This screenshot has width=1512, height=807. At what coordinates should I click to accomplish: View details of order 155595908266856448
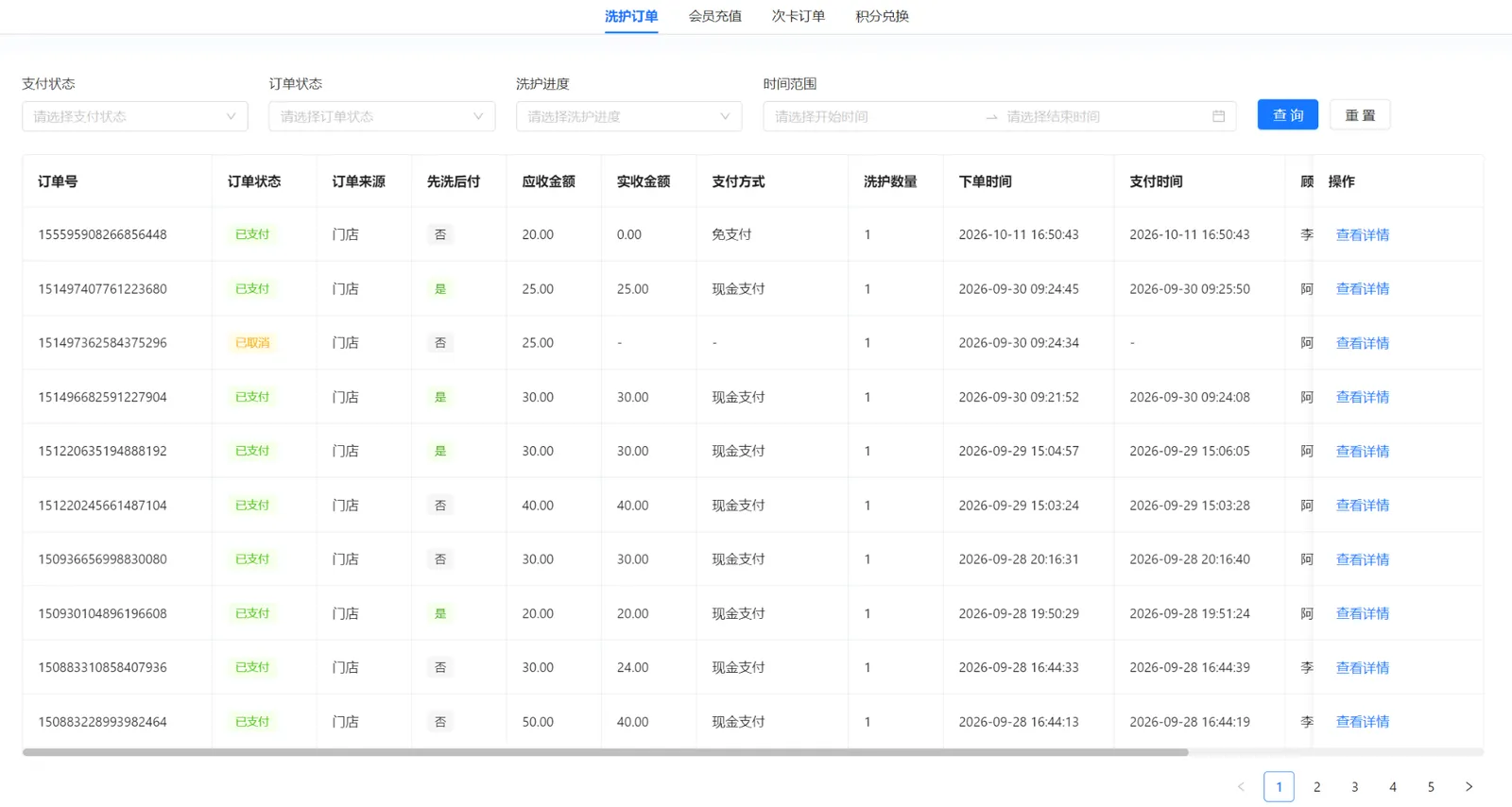[1363, 234]
